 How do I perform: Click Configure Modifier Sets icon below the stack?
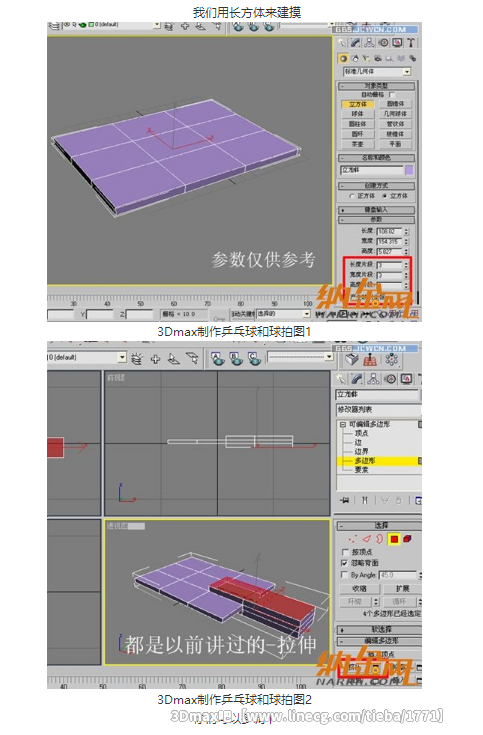tap(419, 500)
